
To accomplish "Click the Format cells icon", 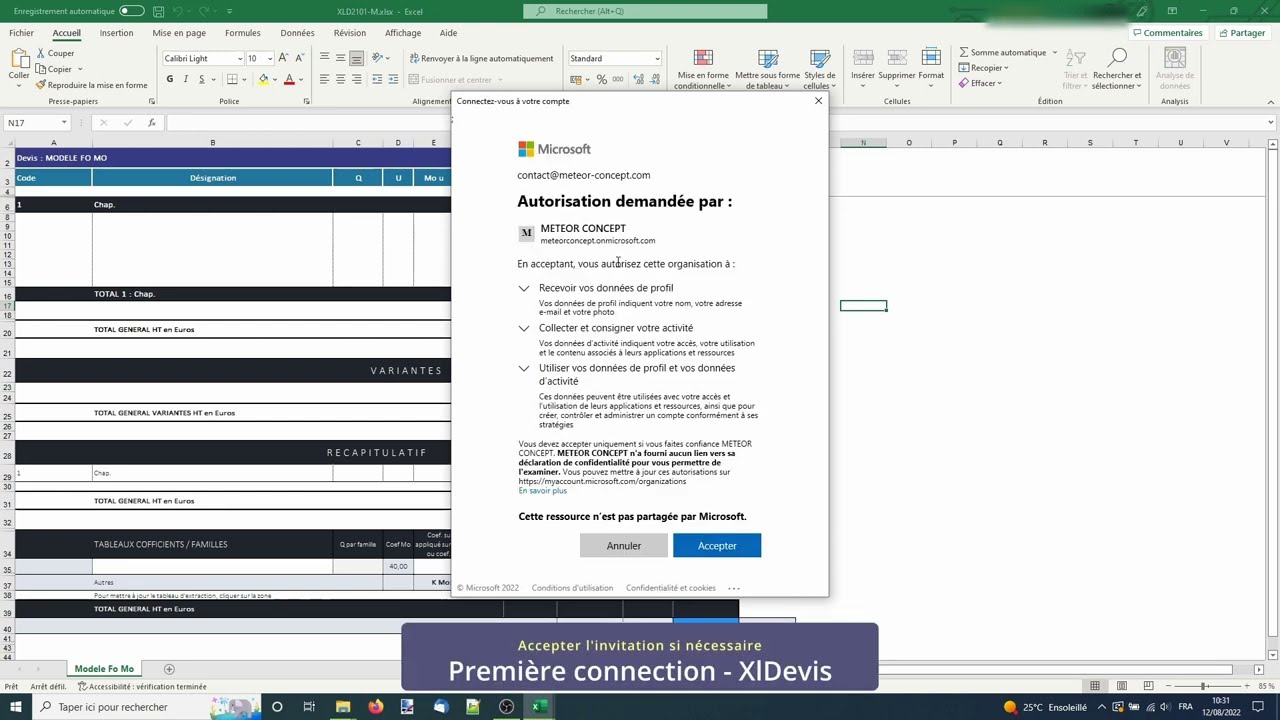I will coord(931,59).
